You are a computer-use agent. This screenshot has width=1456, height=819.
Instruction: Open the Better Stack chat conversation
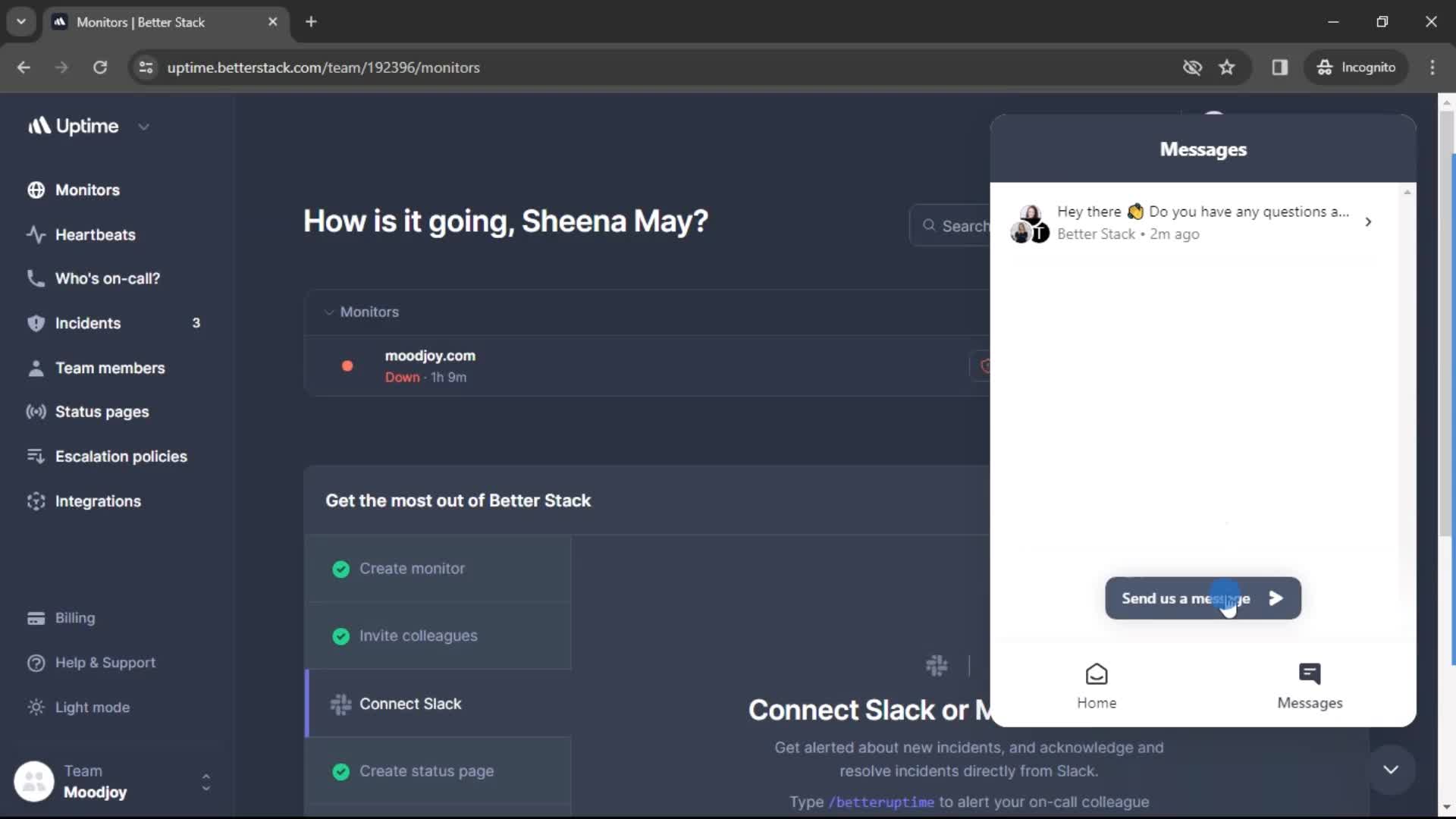click(x=1194, y=222)
